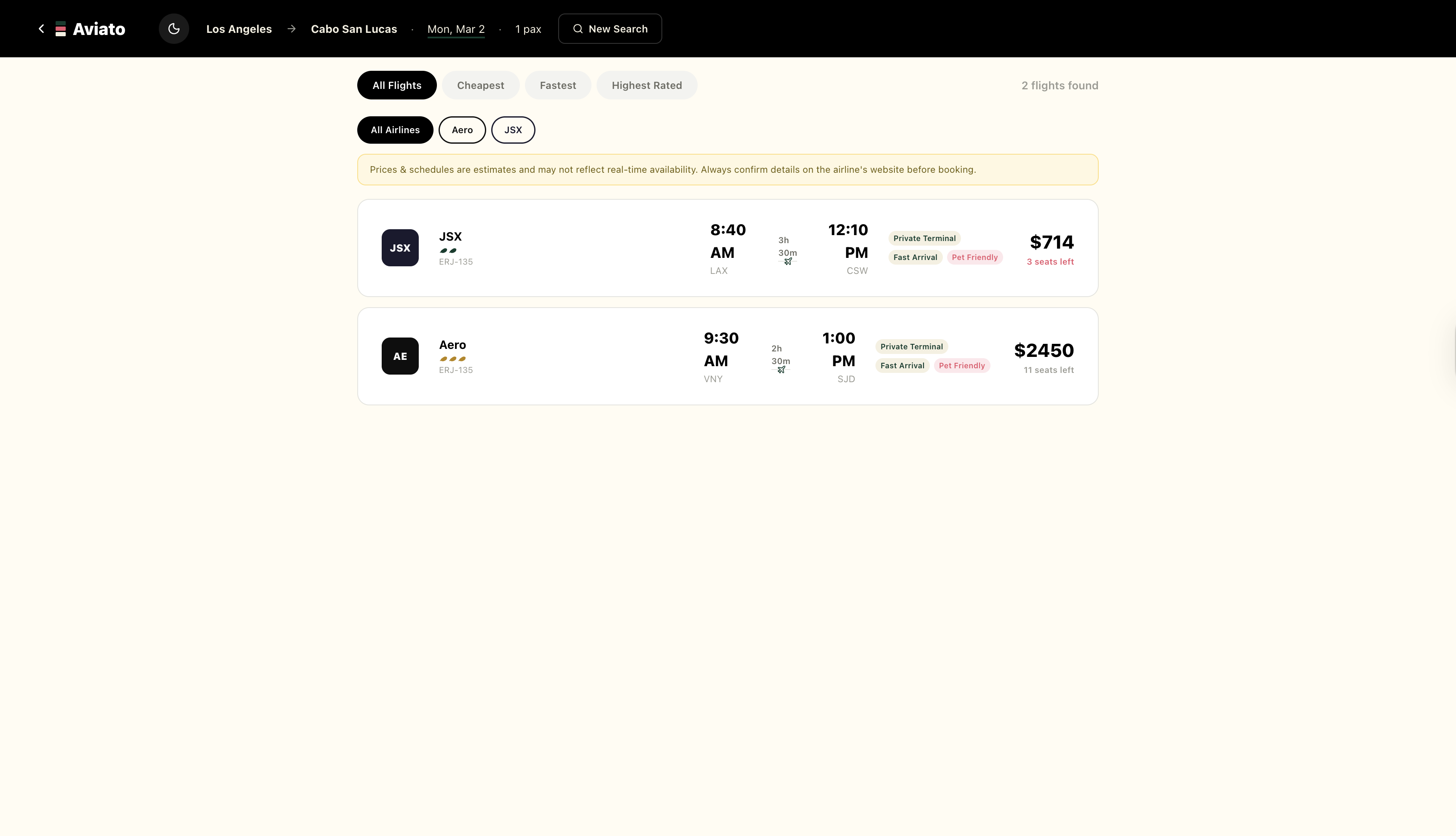Enable the Fastest flight filter

(x=557, y=84)
